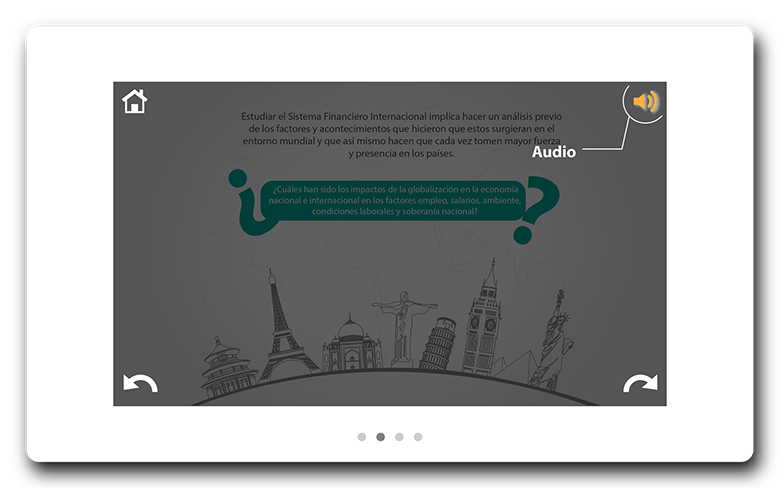Screen dimensions: 780x488
Task: Mute the audio with the speaker icon
Action: click(646, 101)
